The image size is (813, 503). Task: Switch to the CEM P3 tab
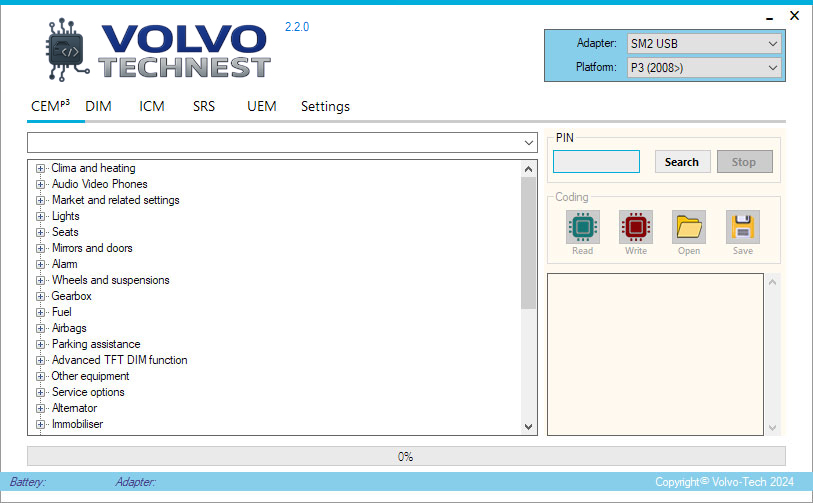(x=50, y=106)
